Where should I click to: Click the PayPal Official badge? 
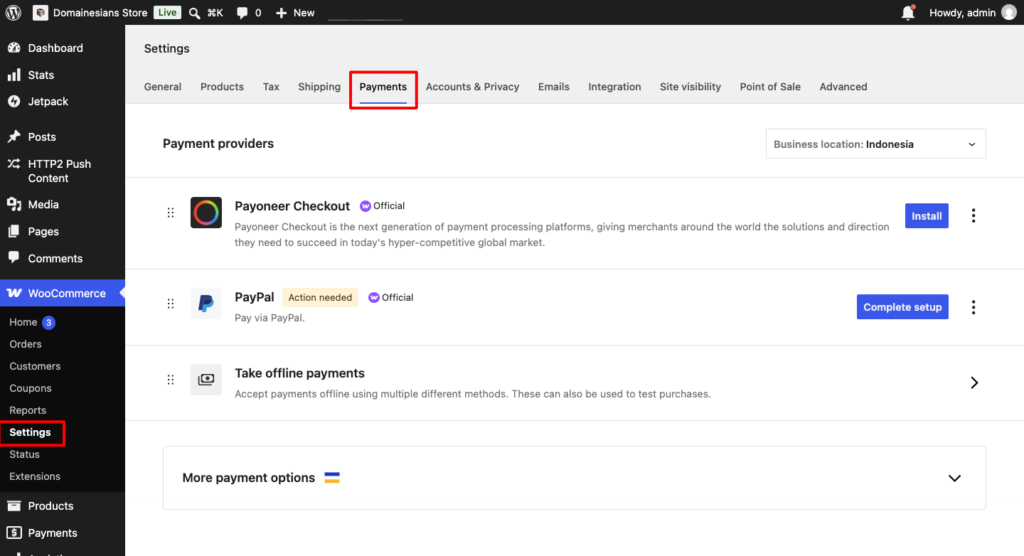coord(391,297)
